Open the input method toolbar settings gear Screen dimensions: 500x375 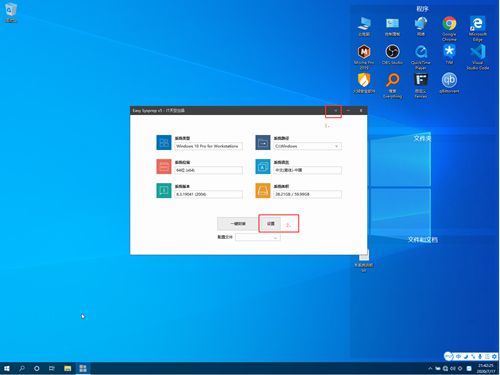point(494,356)
